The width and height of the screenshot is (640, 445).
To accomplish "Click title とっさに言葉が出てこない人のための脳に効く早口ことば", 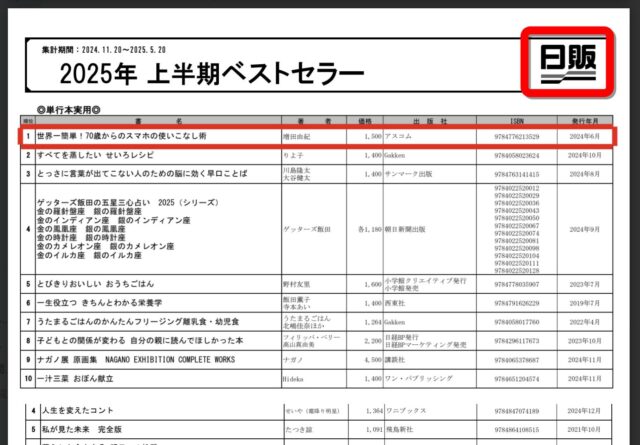I will pyautogui.click(x=142, y=174).
